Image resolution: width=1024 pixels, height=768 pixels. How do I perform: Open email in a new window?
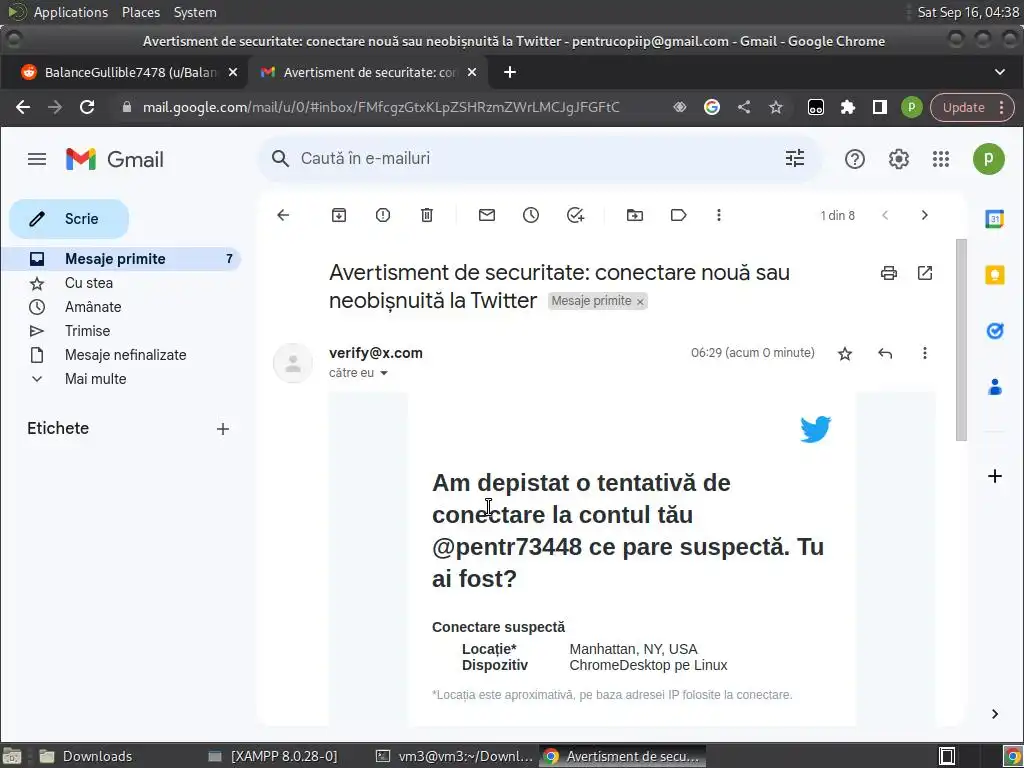click(925, 273)
